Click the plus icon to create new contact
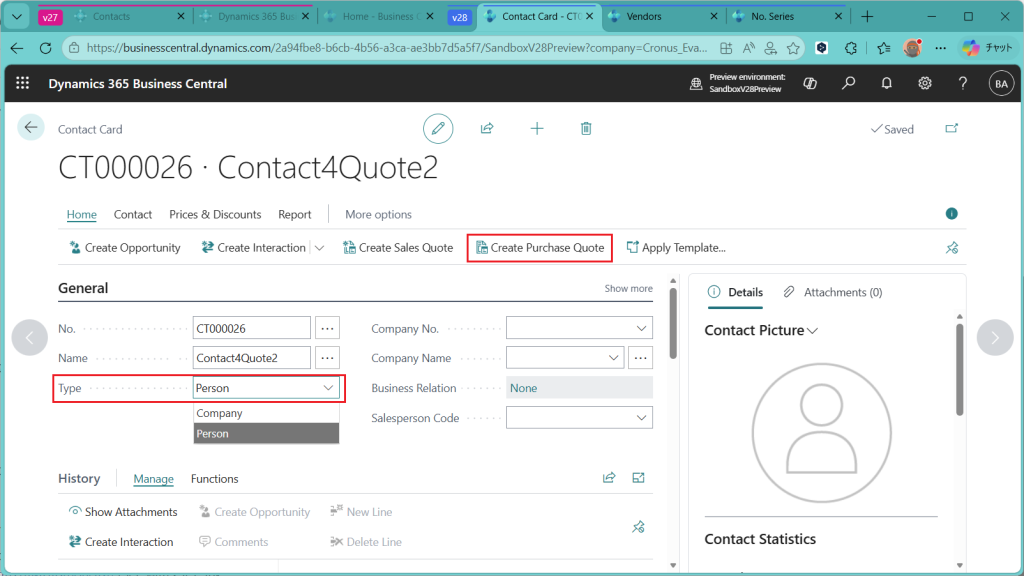Image resolution: width=1024 pixels, height=576 pixels. (x=537, y=129)
